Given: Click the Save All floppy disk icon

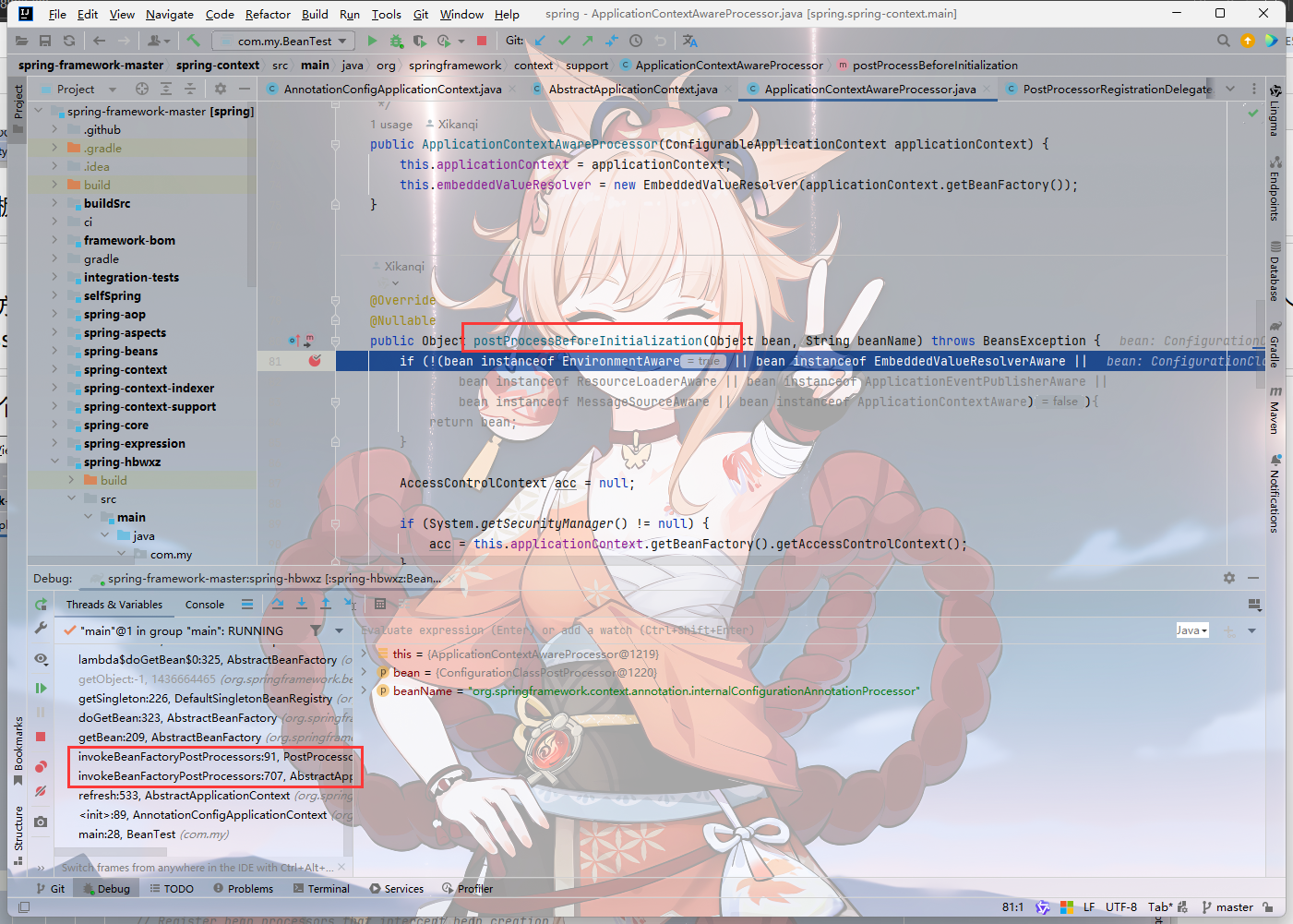Looking at the screenshot, I should point(45,41).
